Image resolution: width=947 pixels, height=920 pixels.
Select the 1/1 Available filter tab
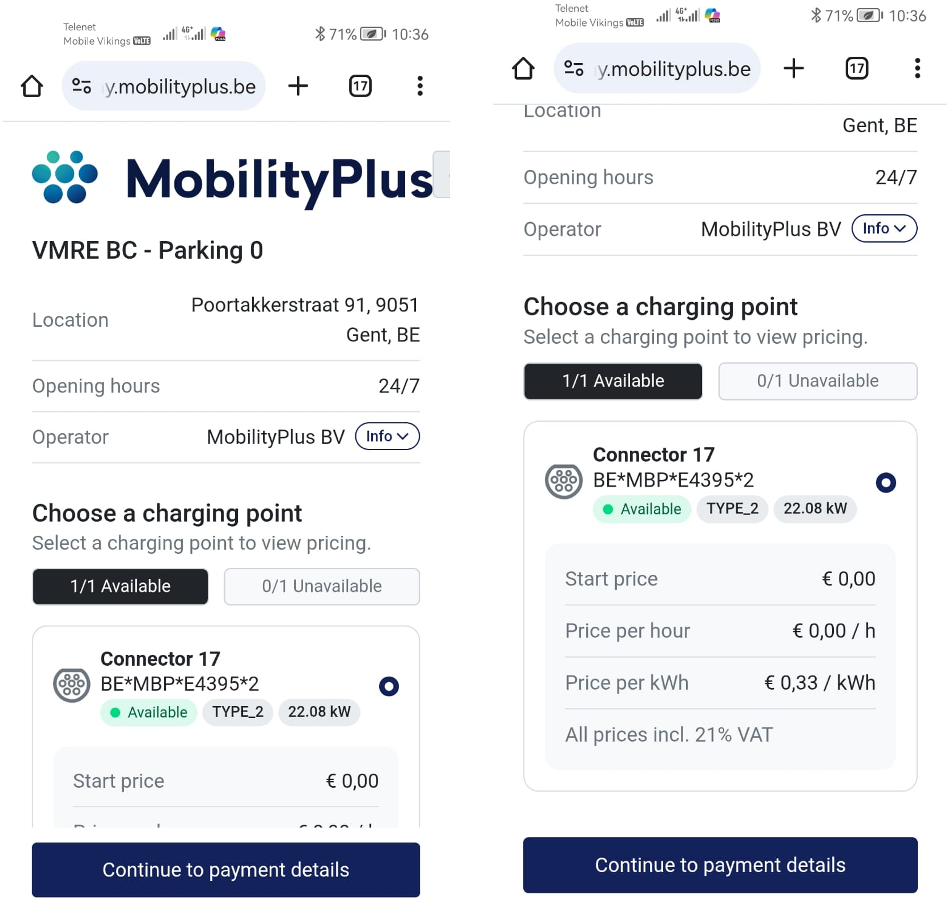(120, 586)
